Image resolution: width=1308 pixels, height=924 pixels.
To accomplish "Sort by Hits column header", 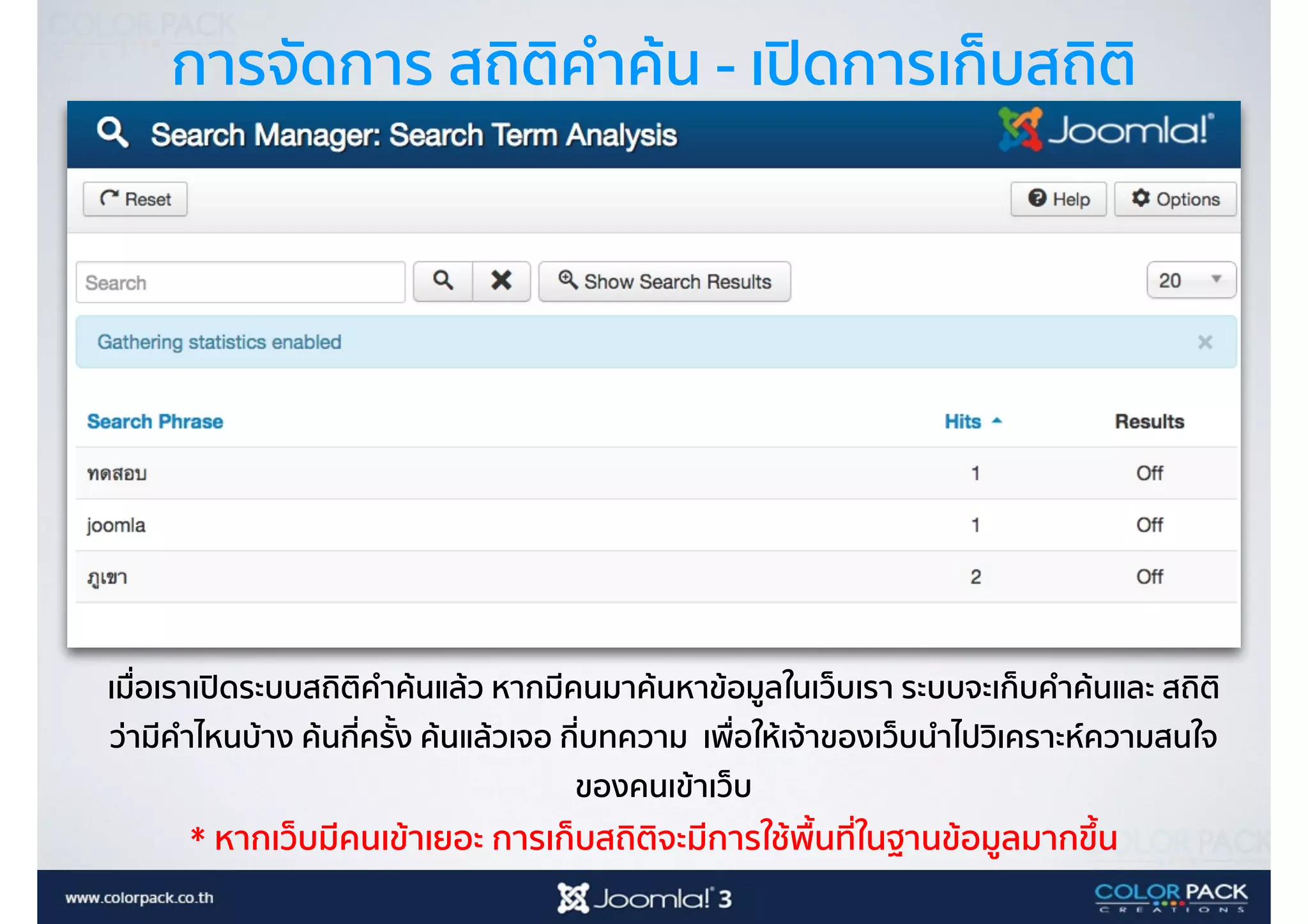I will pyautogui.click(x=973, y=421).
